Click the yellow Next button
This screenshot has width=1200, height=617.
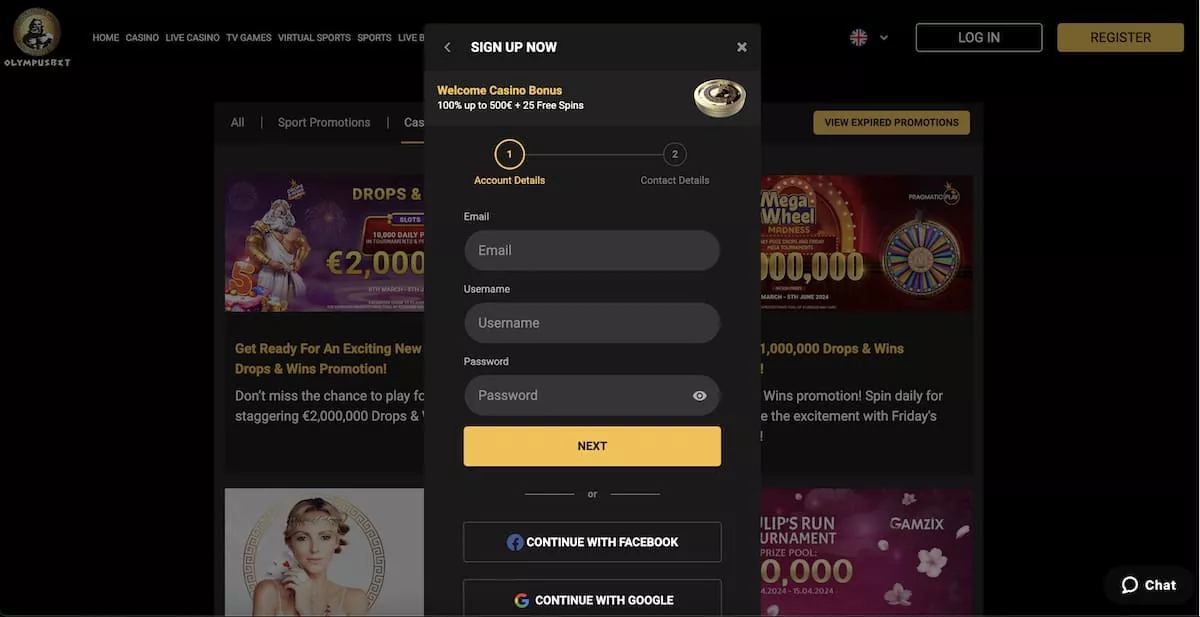592,446
